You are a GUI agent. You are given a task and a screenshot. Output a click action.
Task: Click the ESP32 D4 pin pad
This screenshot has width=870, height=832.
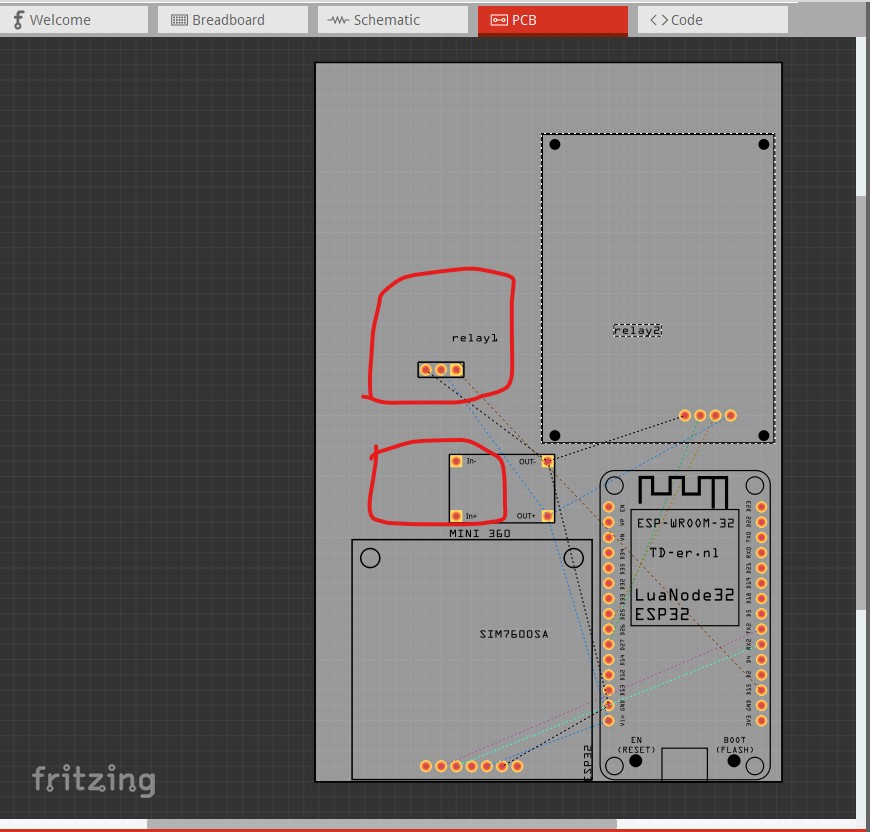pyautogui.click(x=761, y=659)
